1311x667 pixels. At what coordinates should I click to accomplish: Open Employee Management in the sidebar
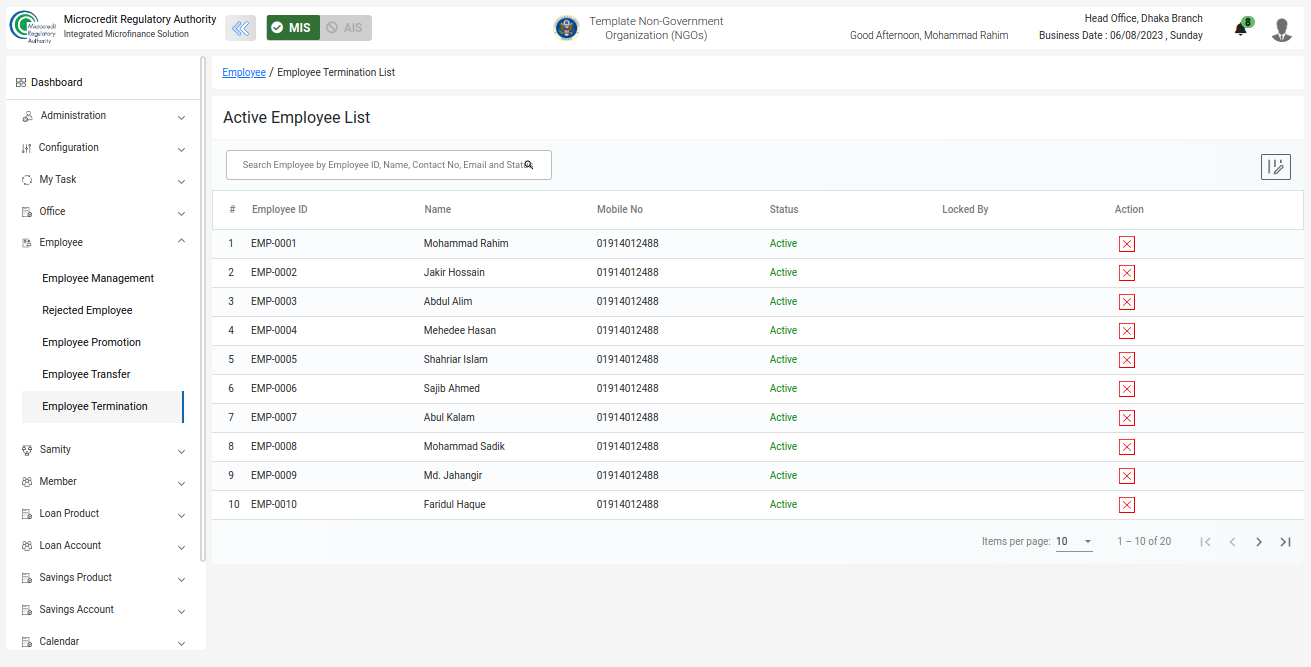coord(98,279)
